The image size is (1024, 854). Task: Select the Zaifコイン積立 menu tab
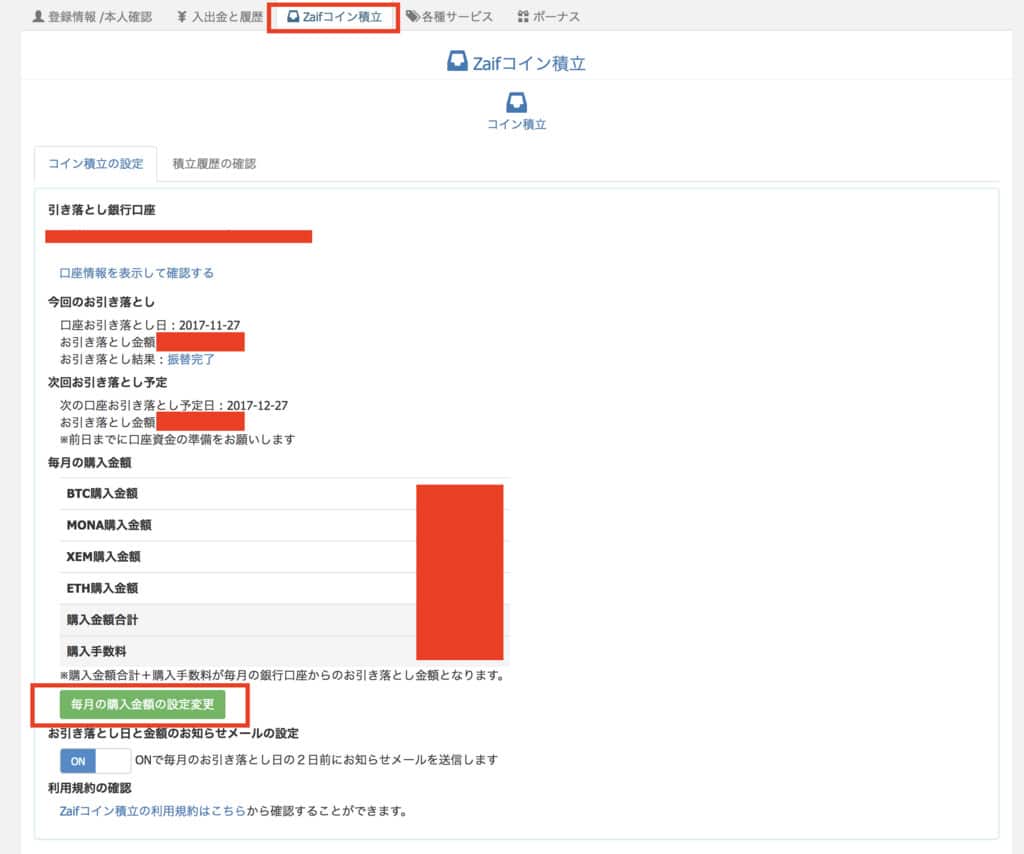click(x=334, y=17)
